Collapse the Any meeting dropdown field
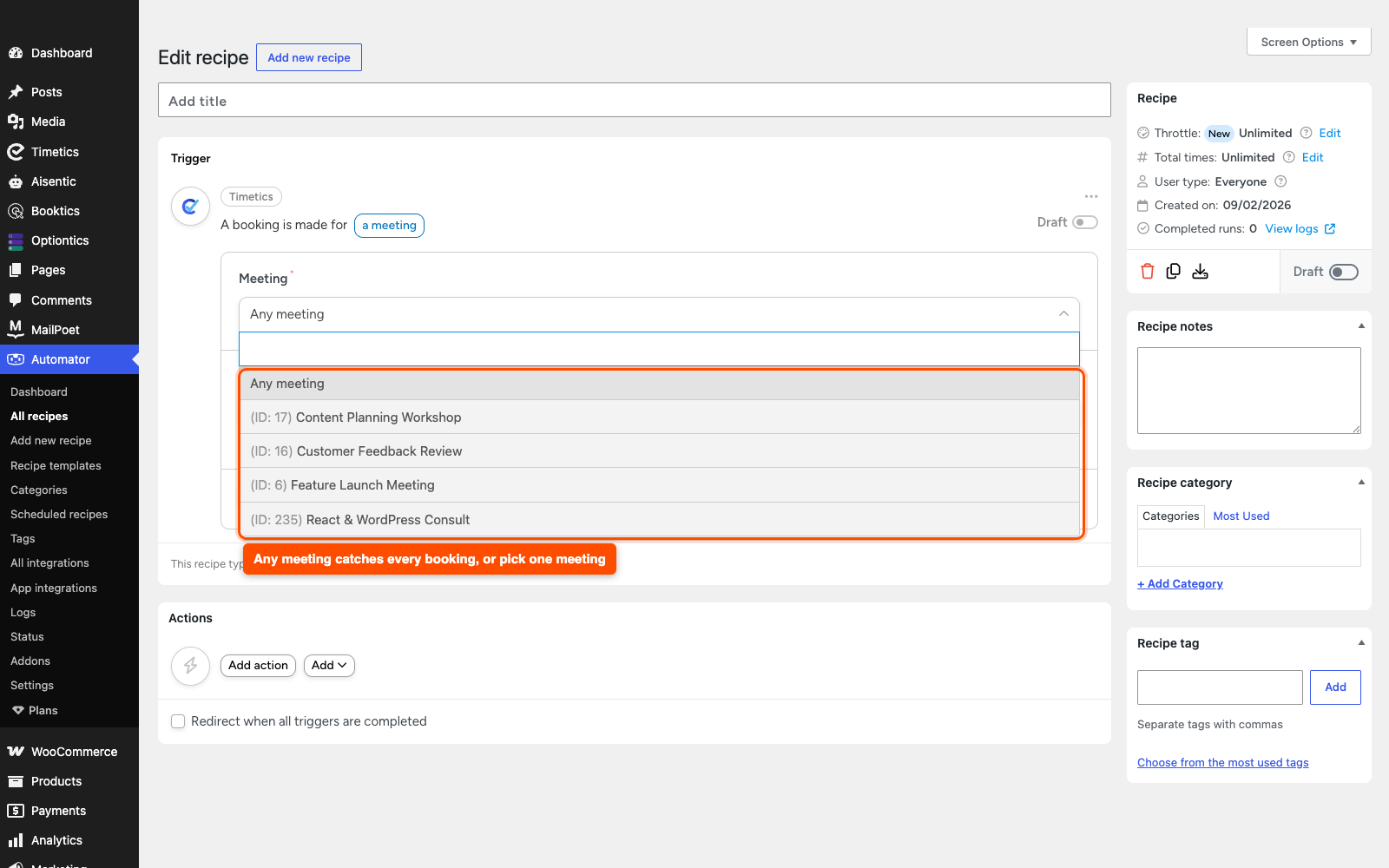This screenshot has width=1389, height=868. (659, 314)
